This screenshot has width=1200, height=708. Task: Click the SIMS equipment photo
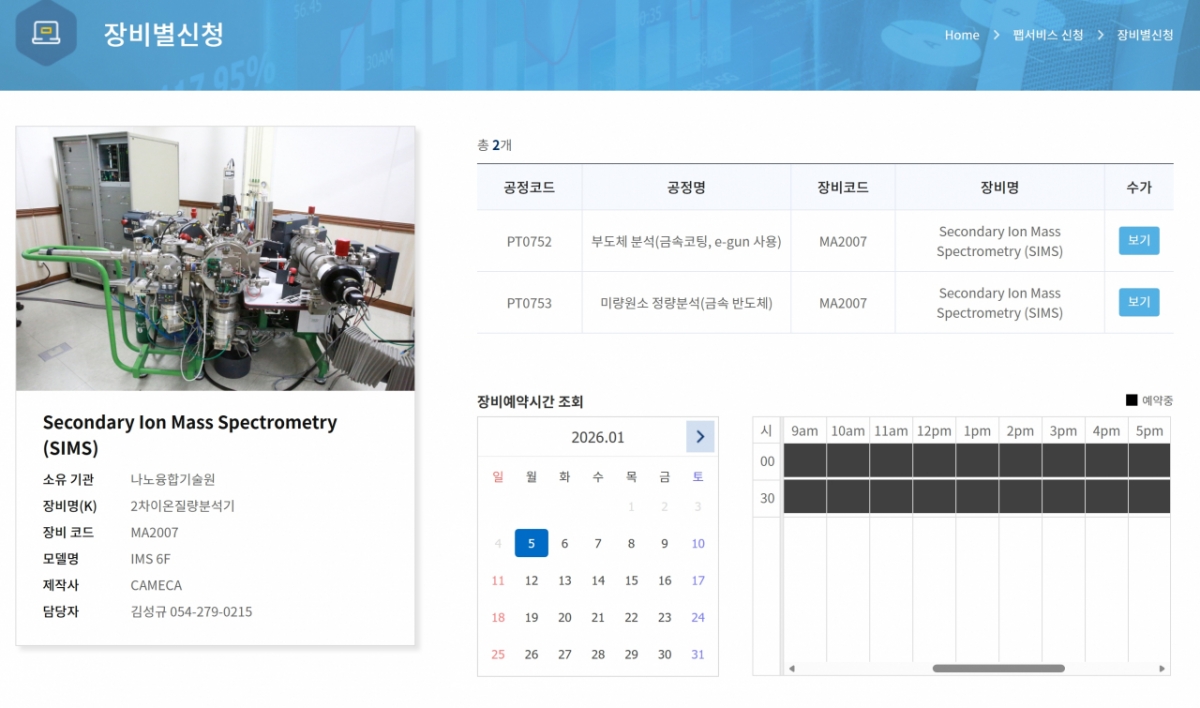(x=214, y=257)
